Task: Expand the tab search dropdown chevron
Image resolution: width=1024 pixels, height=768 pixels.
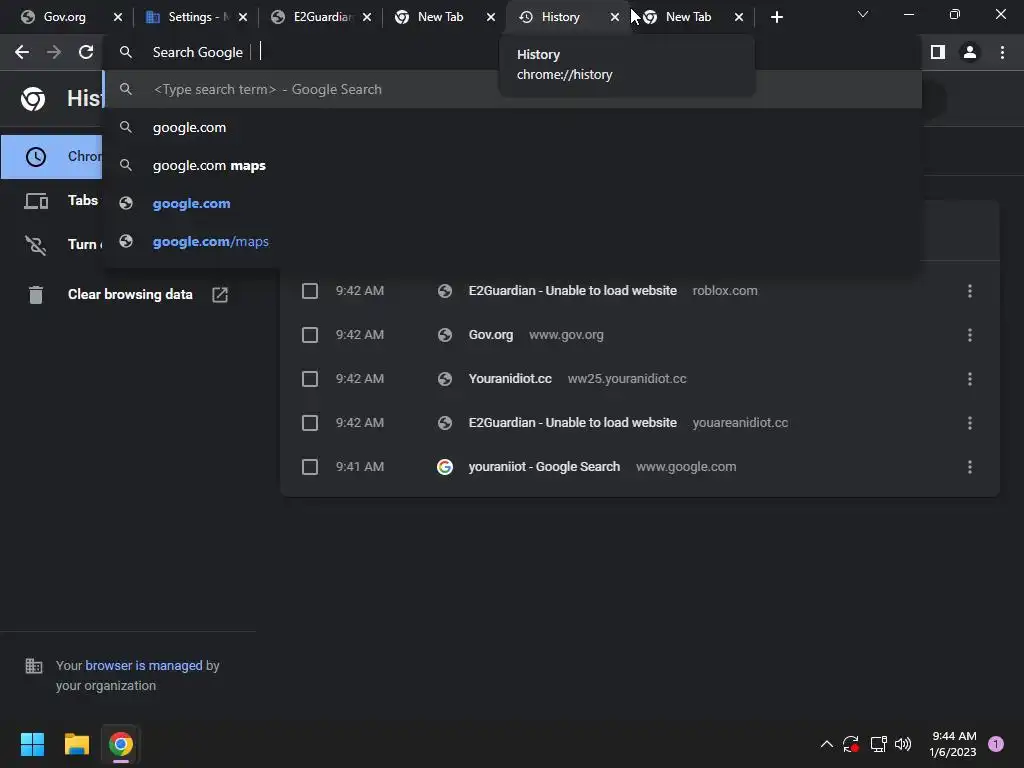Action: tap(863, 14)
